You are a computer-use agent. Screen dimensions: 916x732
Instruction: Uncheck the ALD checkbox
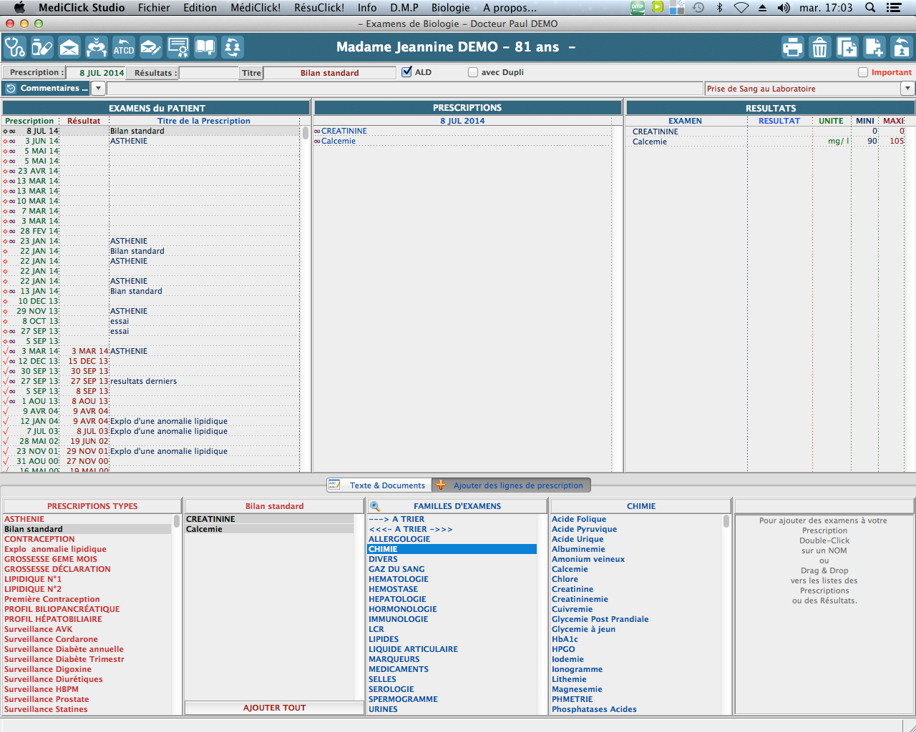tap(407, 72)
